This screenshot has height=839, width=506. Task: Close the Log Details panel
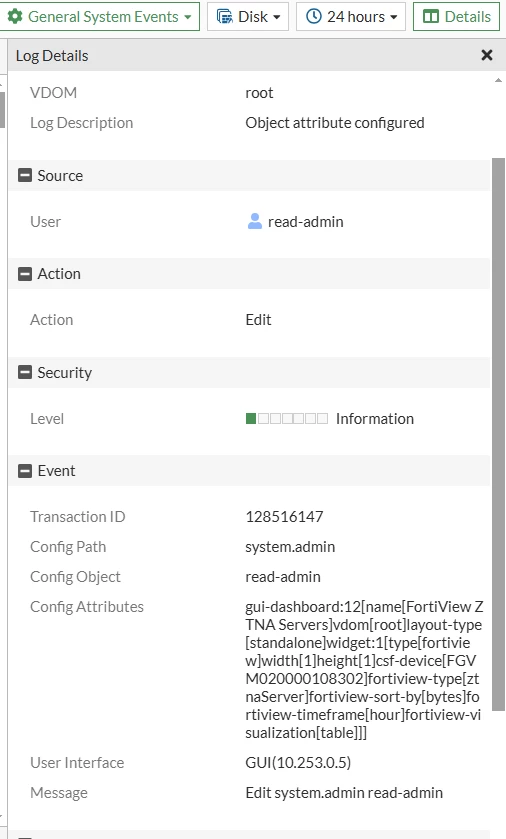click(x=487, y=55)
